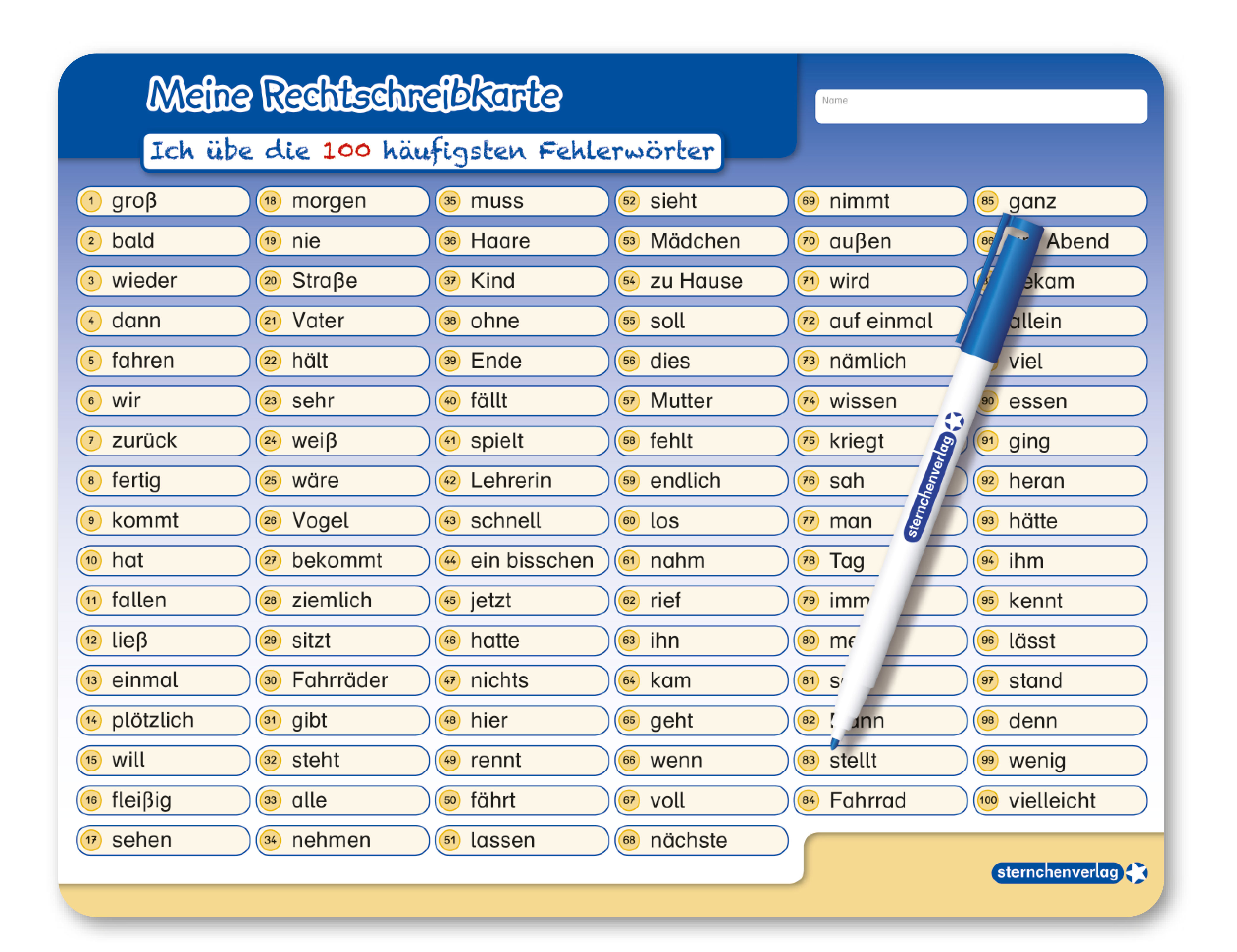Click the red 100 in the subtitle
The width and height of the screenshot is (1237, 952).
pyautogui.click(x=346, y=151)
